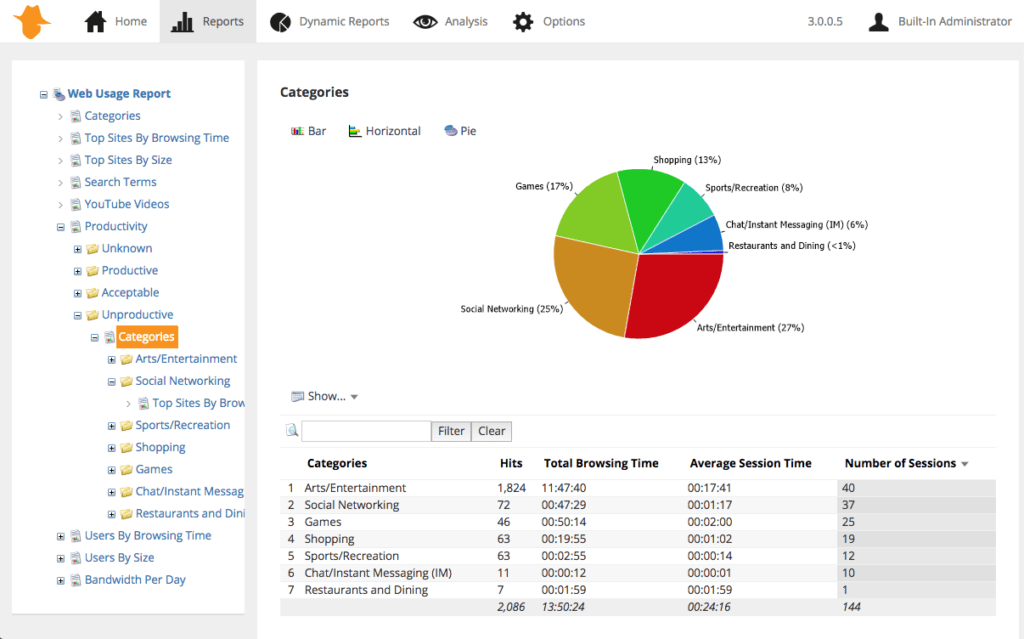The width and height of the screenshot is (1024, 639).
Task: Open Dynamic Reports via the circular arrow icon
Action: [280, 20]
